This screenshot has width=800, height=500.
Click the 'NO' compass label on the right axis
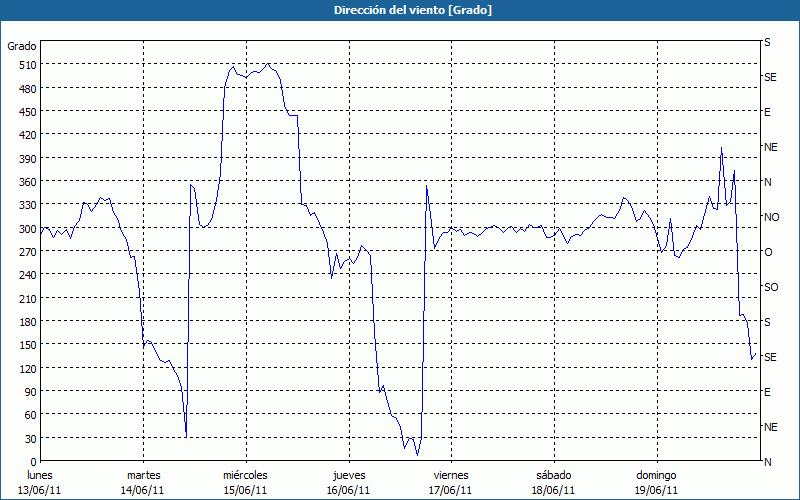point(771,217)
